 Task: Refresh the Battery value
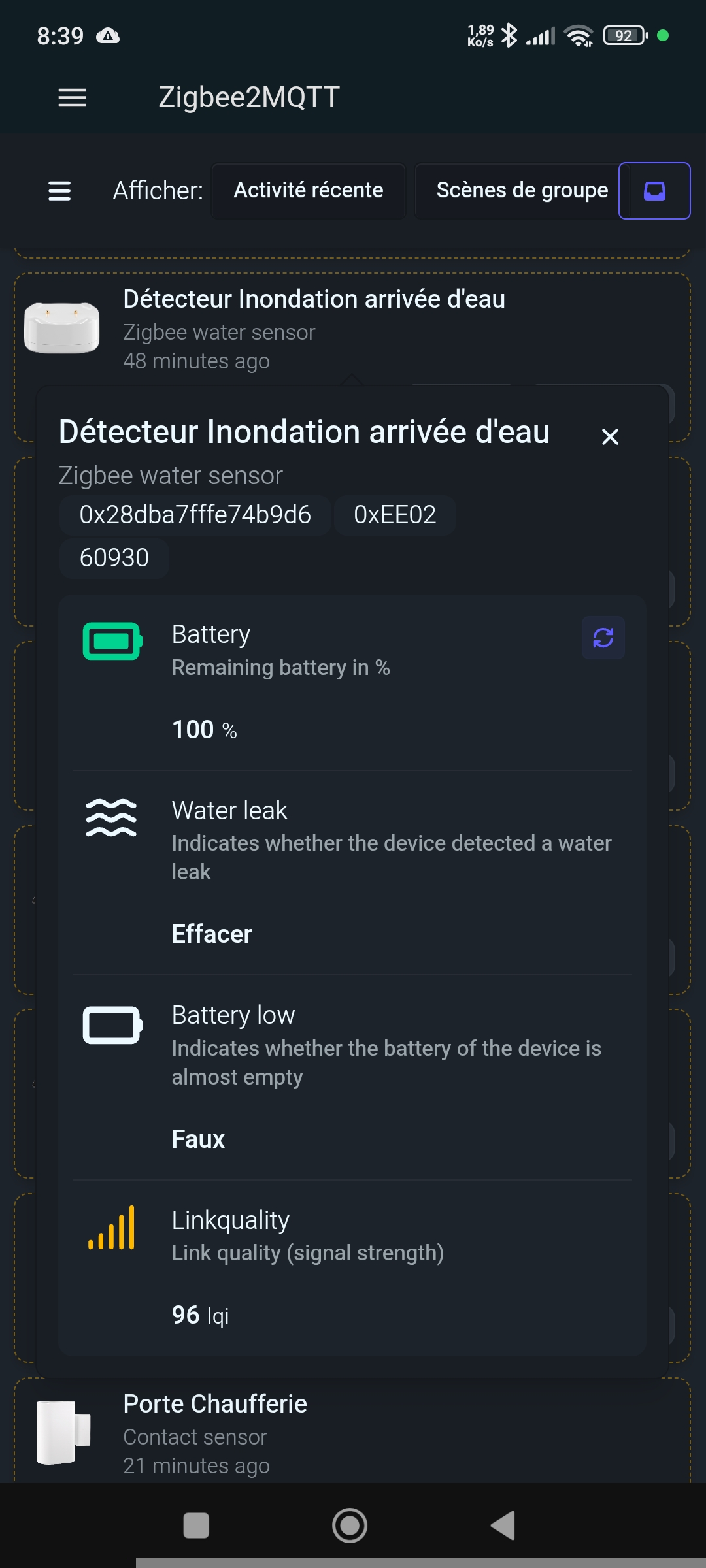pyautogui.click(x=603, y=638)
